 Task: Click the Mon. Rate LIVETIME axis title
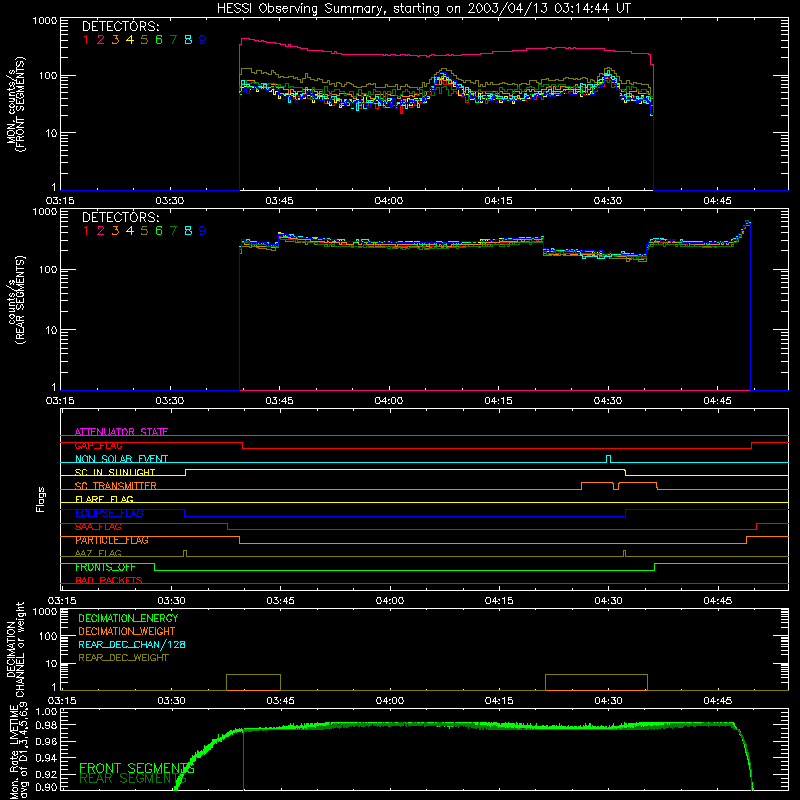[14, 751]
